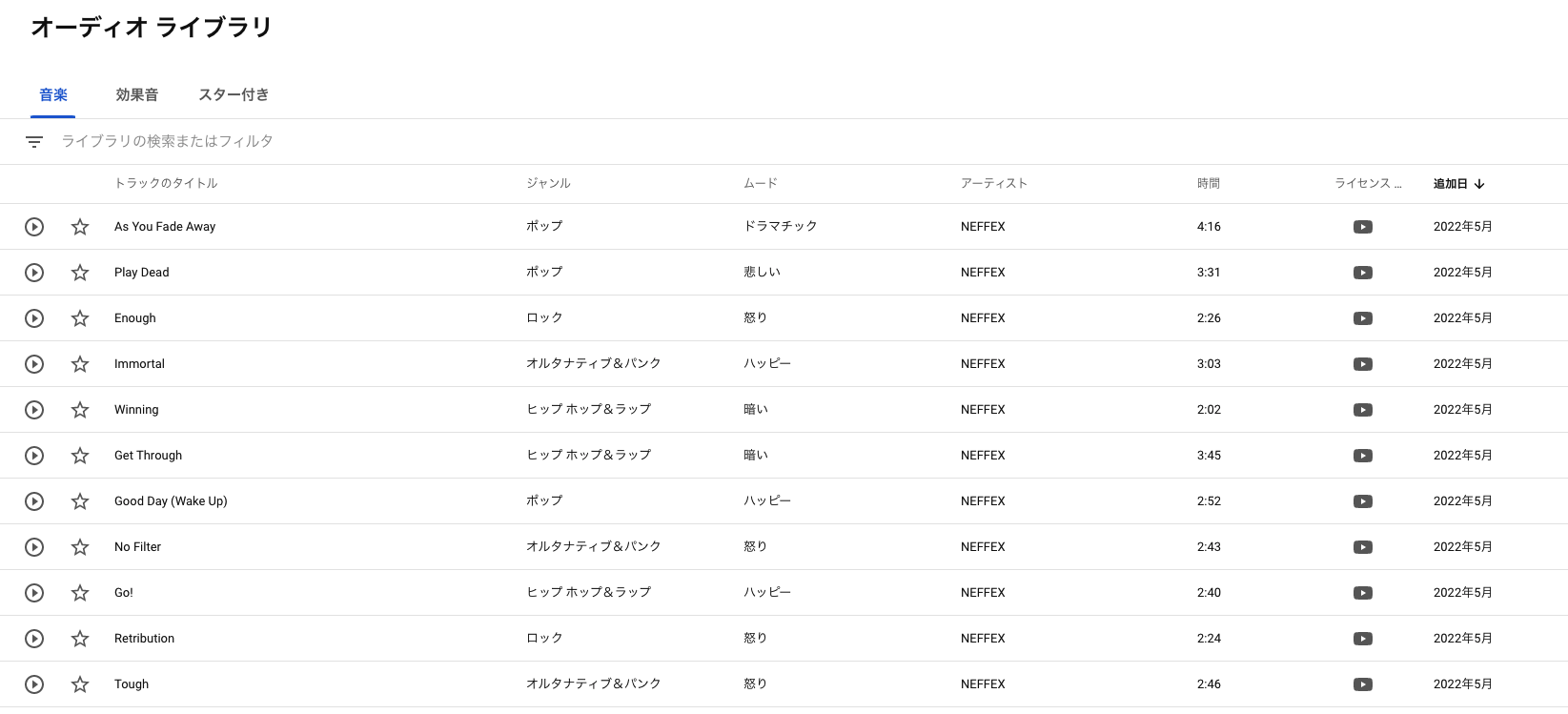The height and width of the screenshot is (714, 1568).
Task: Click the track title Retribution
Action: 144,639
